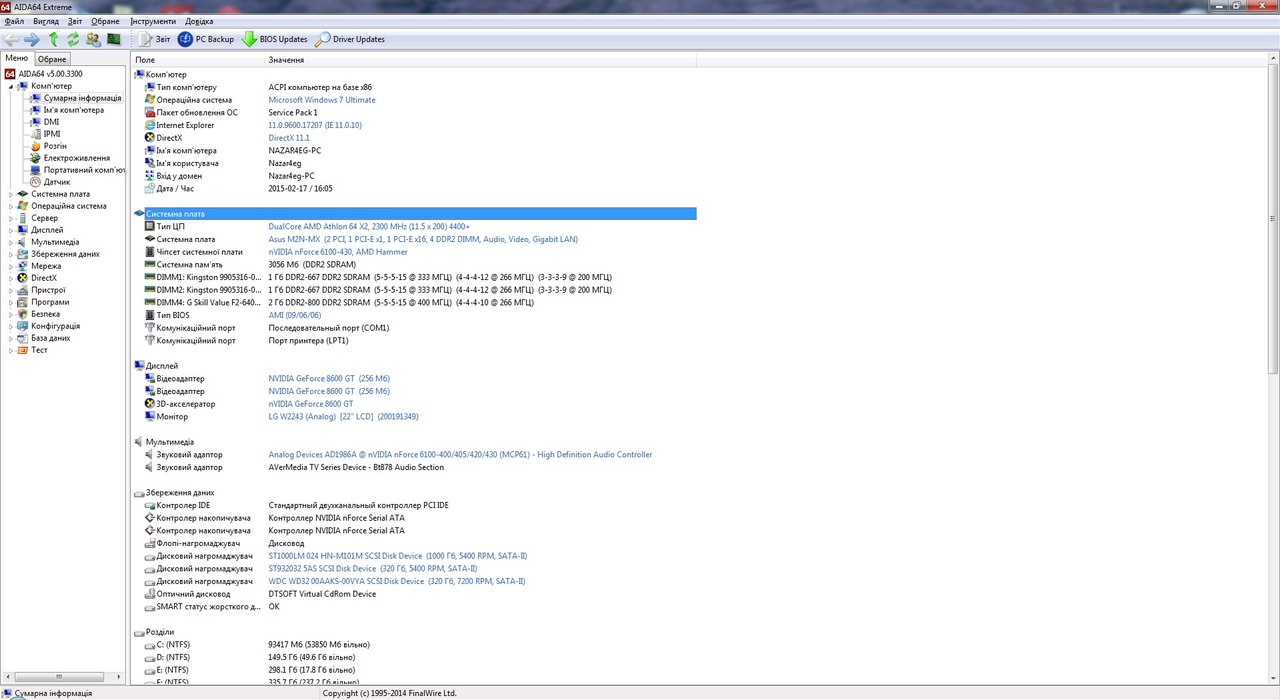
Task: Select the DirectX tree item
Action: [44, 278]
